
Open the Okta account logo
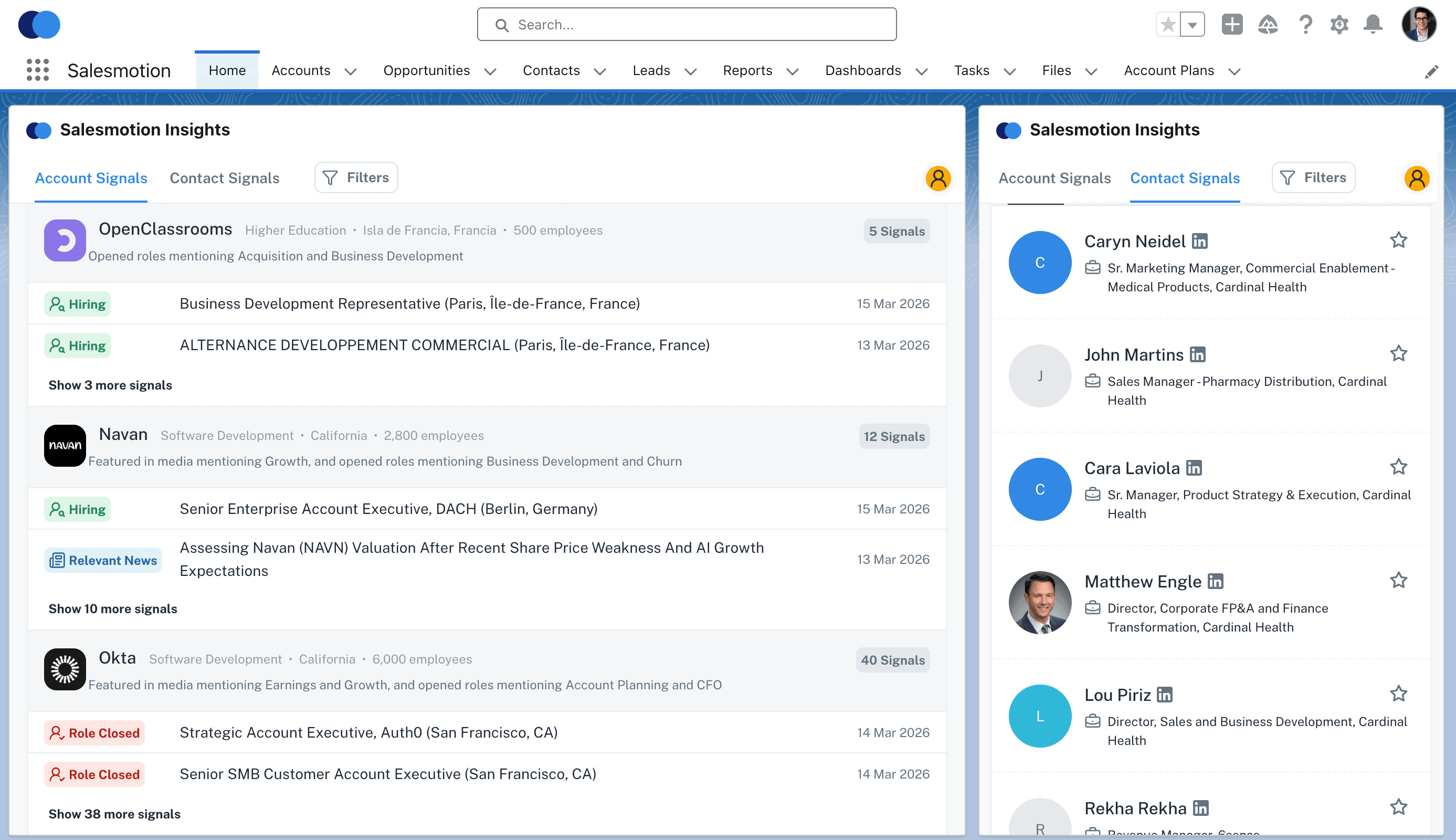click(65, 669)
